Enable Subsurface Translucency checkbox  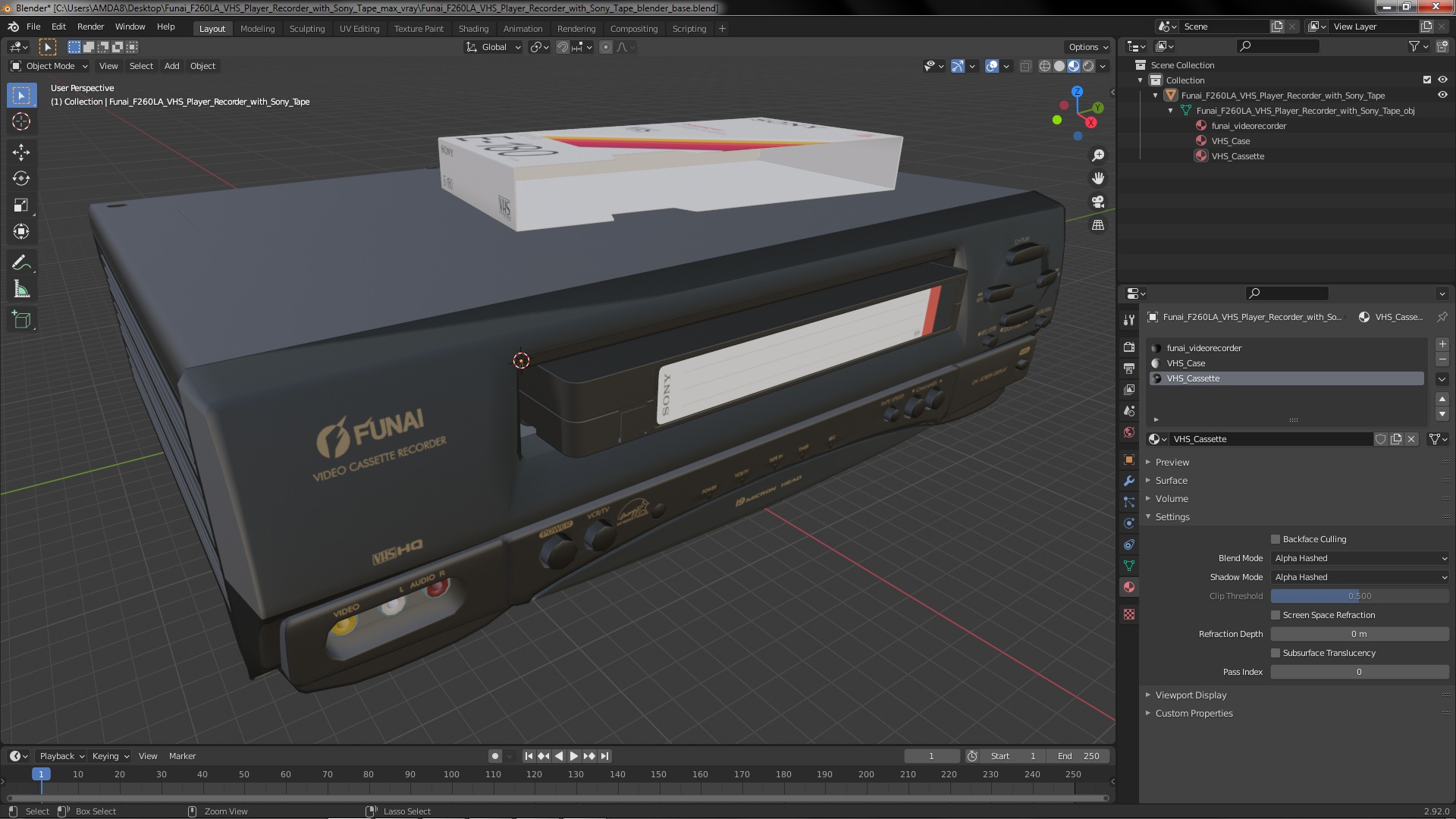1276,653
